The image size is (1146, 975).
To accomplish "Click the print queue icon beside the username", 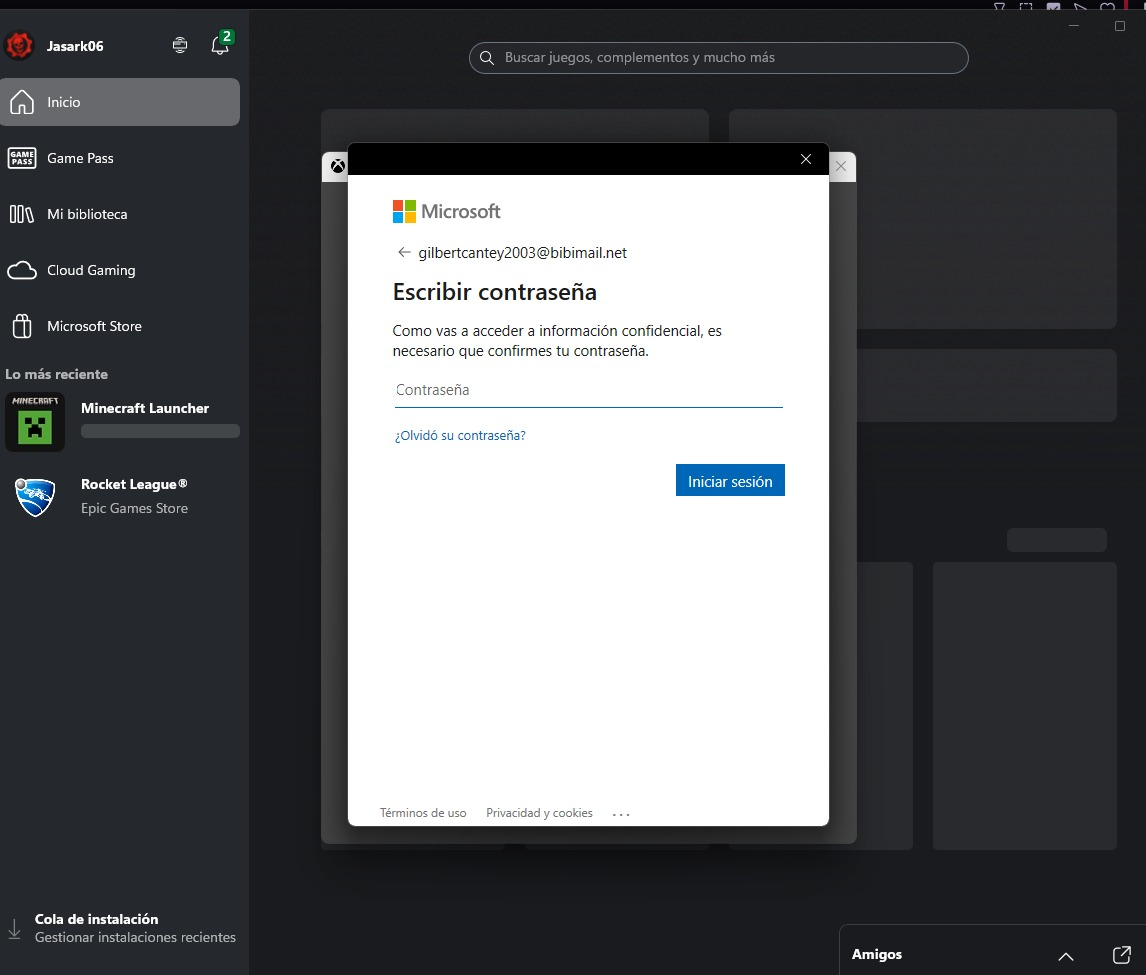I will tap(180, 45).
